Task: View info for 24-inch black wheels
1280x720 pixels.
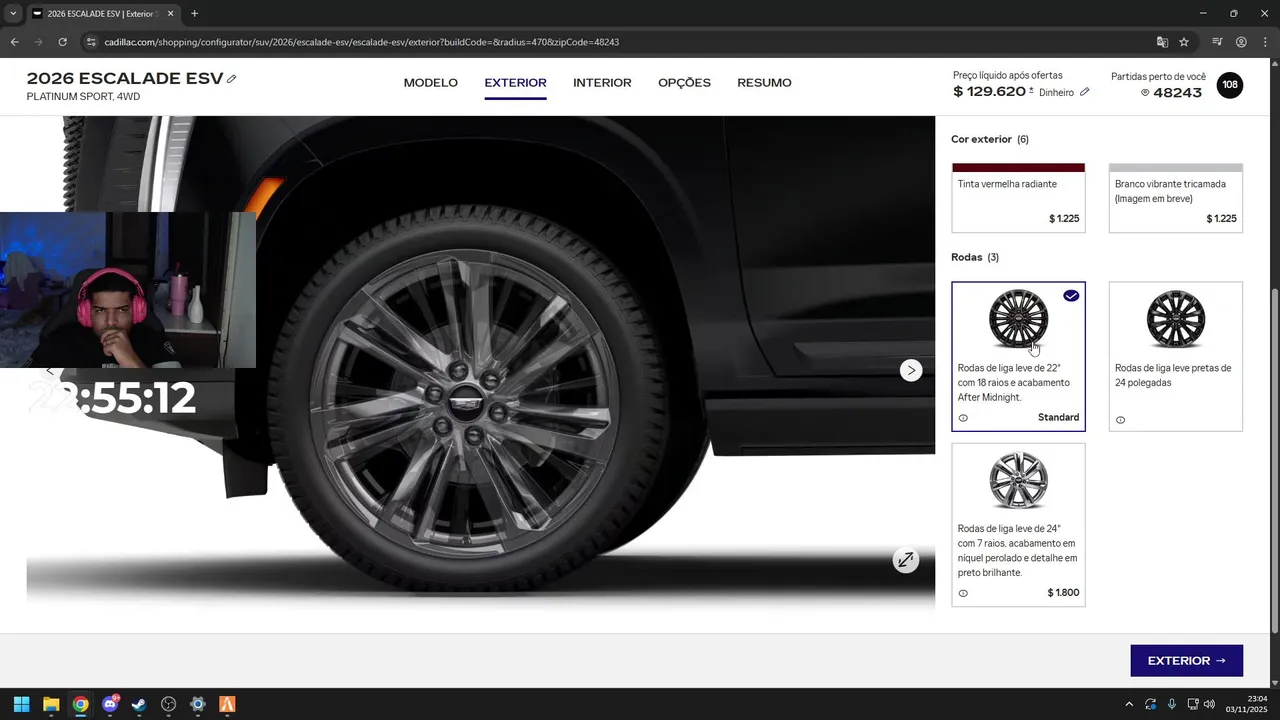Action: pyautogui.click(x=1120, y=420)
